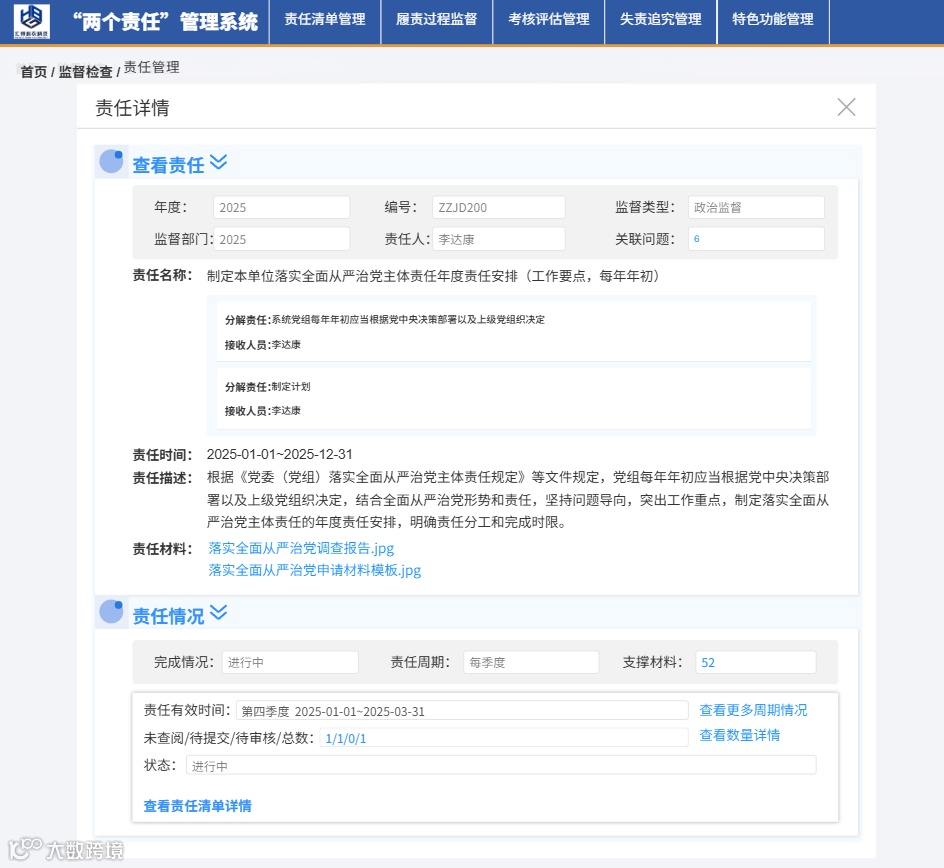Open the 责任清单管理 menu
The height and width of the screenshot is (868, 944).
pyautogui.click(x=325, y=20)
